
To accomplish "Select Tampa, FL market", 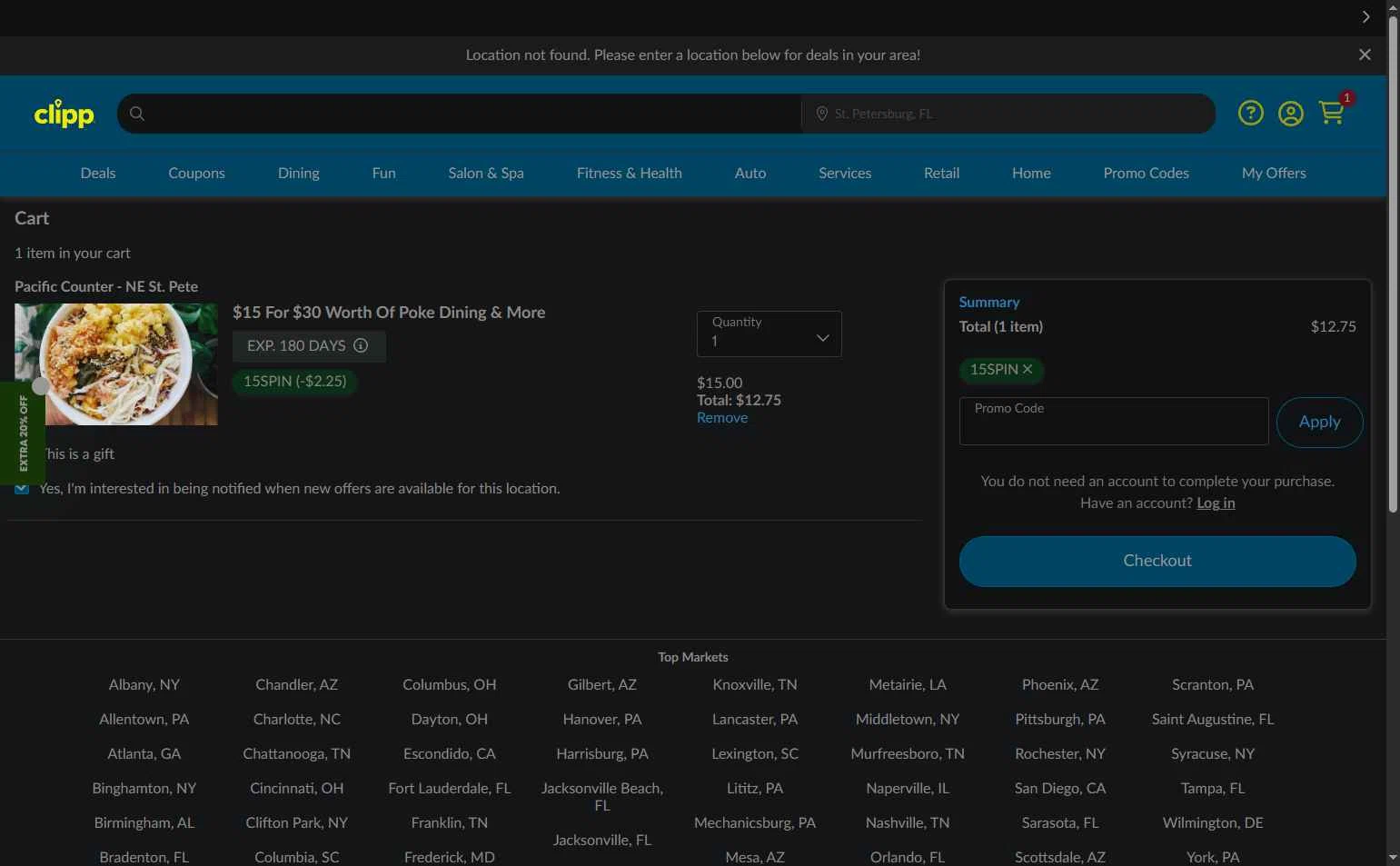I will coord(1213,789).
